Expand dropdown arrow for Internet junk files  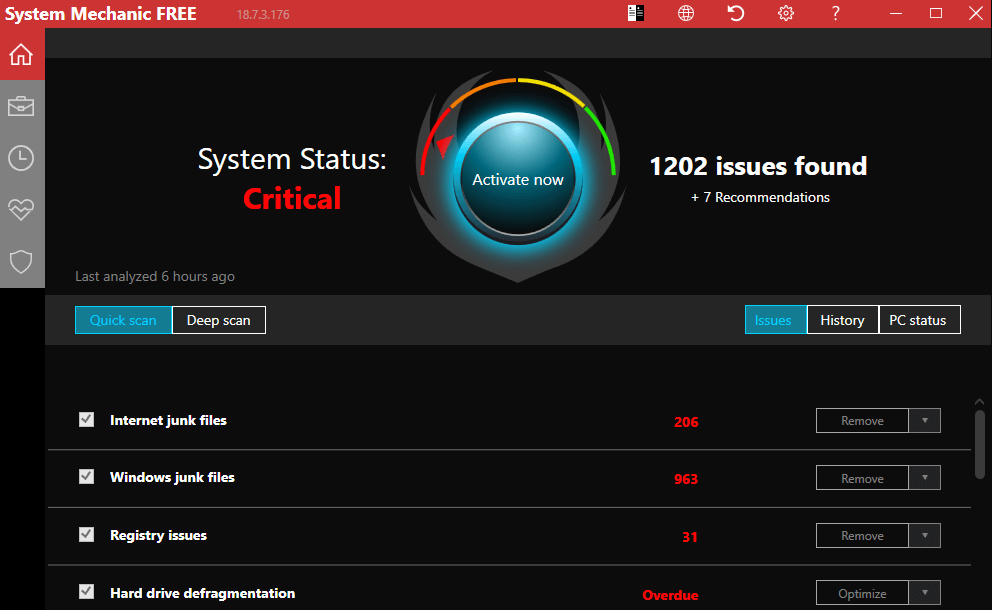(925, 421)
